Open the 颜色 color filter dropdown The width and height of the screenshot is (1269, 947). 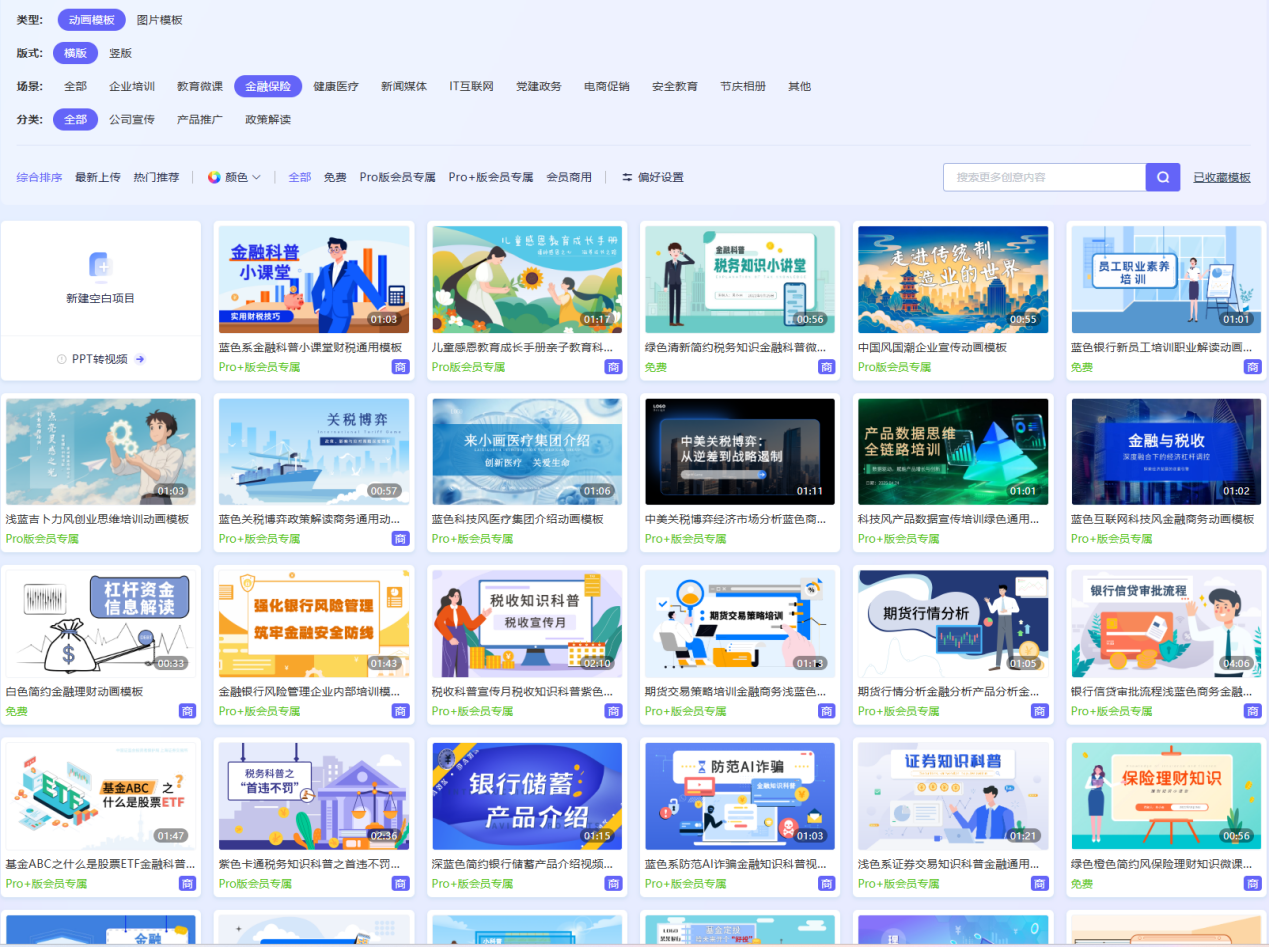(x=241, y=177)
